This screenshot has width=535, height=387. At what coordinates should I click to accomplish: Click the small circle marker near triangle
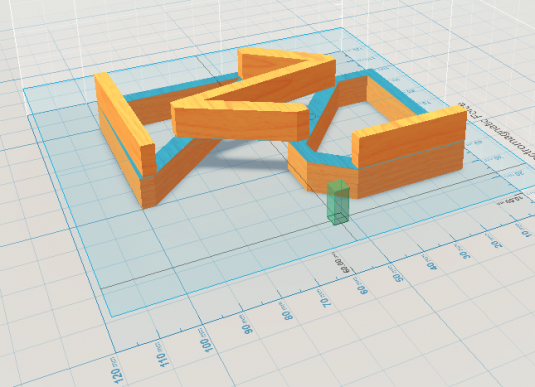pyautogui.click(x=312, y=116)
